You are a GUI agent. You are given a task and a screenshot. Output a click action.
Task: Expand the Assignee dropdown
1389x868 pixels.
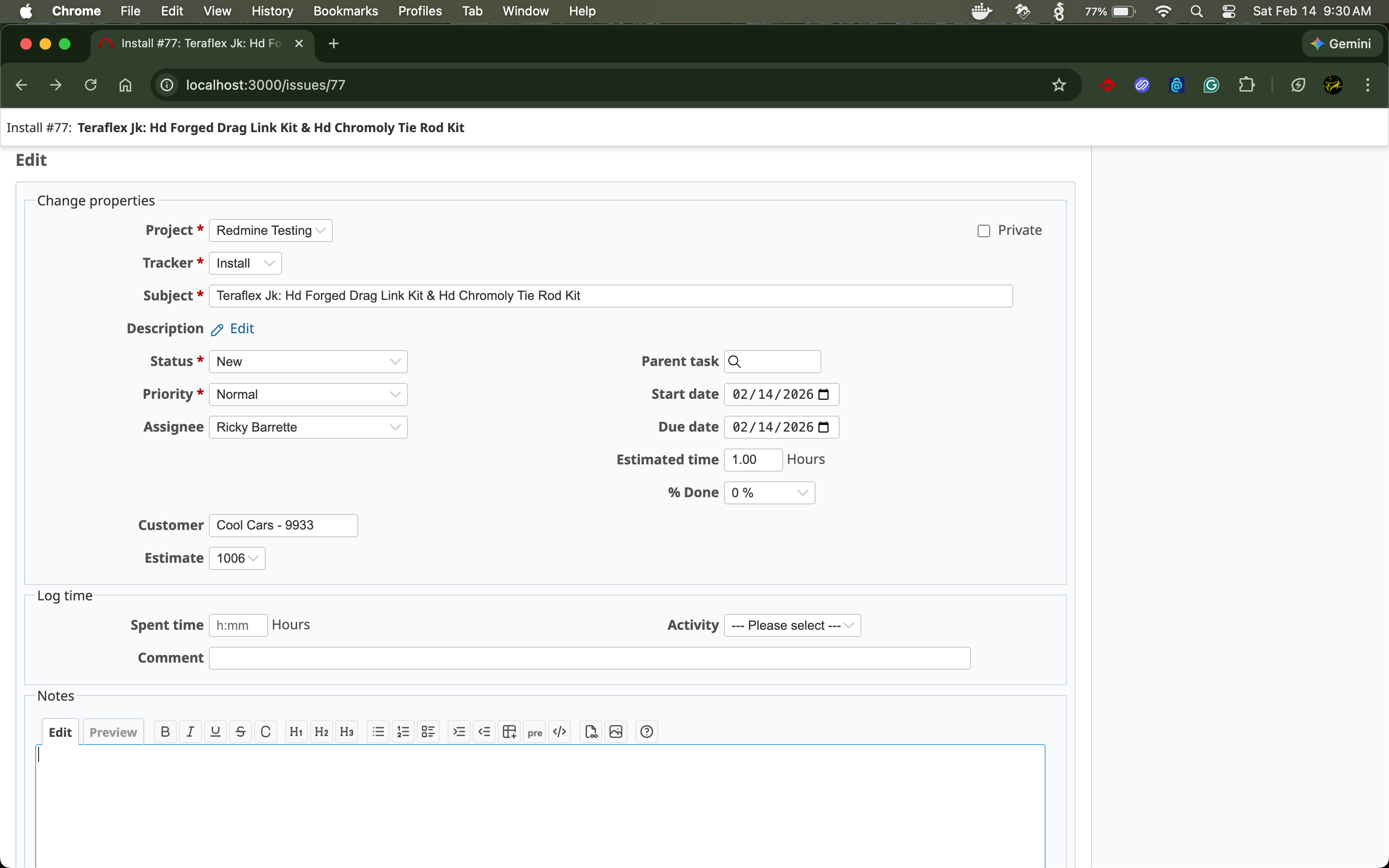(308, 427)
